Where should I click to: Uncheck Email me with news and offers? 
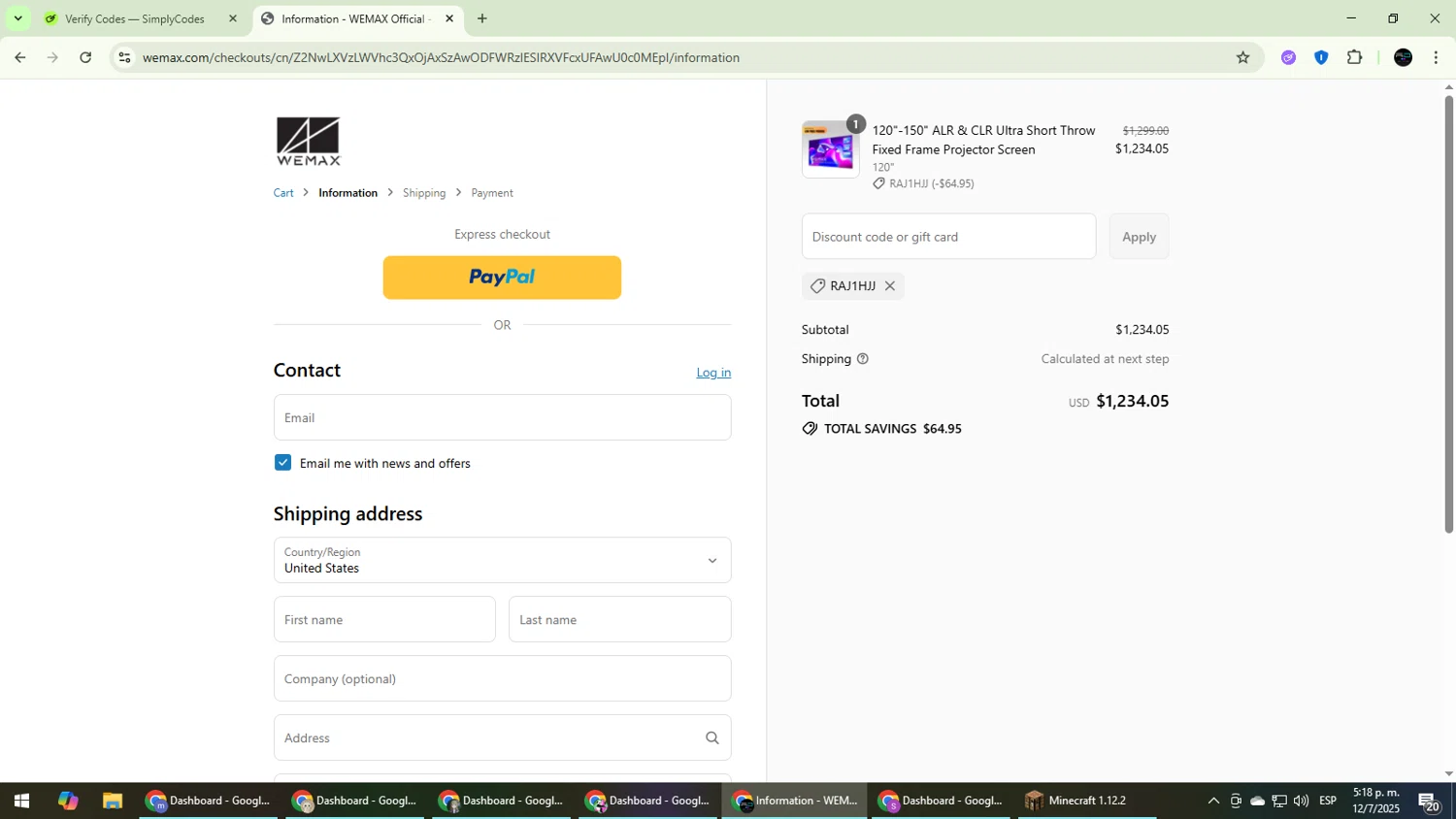[x=282, y=463]
